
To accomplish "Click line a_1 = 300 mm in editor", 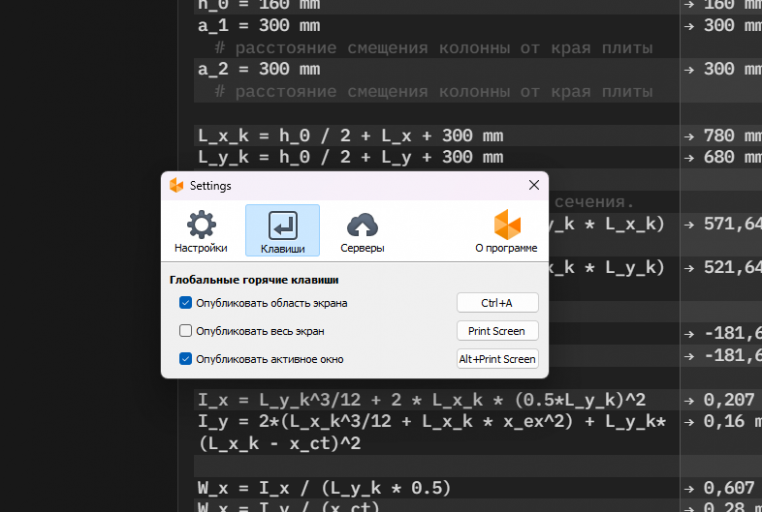I will 259,26.
